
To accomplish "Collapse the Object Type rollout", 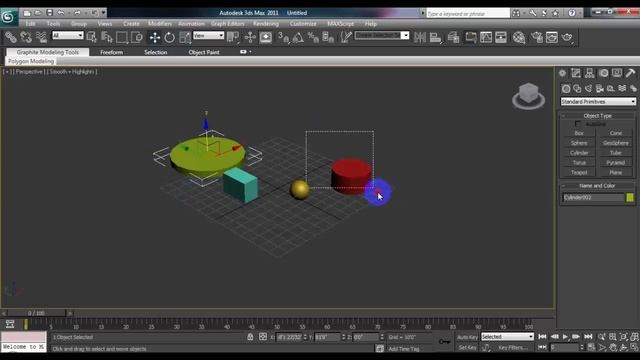I will click(598, 116).
